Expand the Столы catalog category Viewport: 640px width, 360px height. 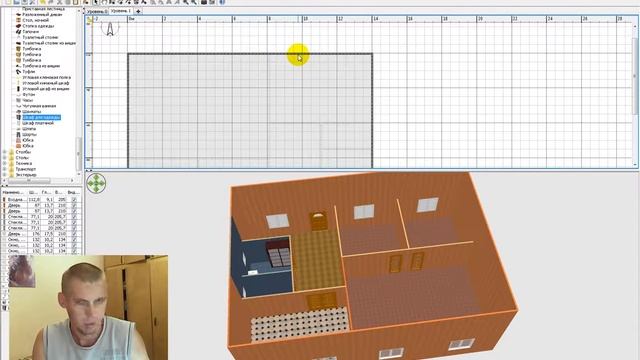(4, 158)
